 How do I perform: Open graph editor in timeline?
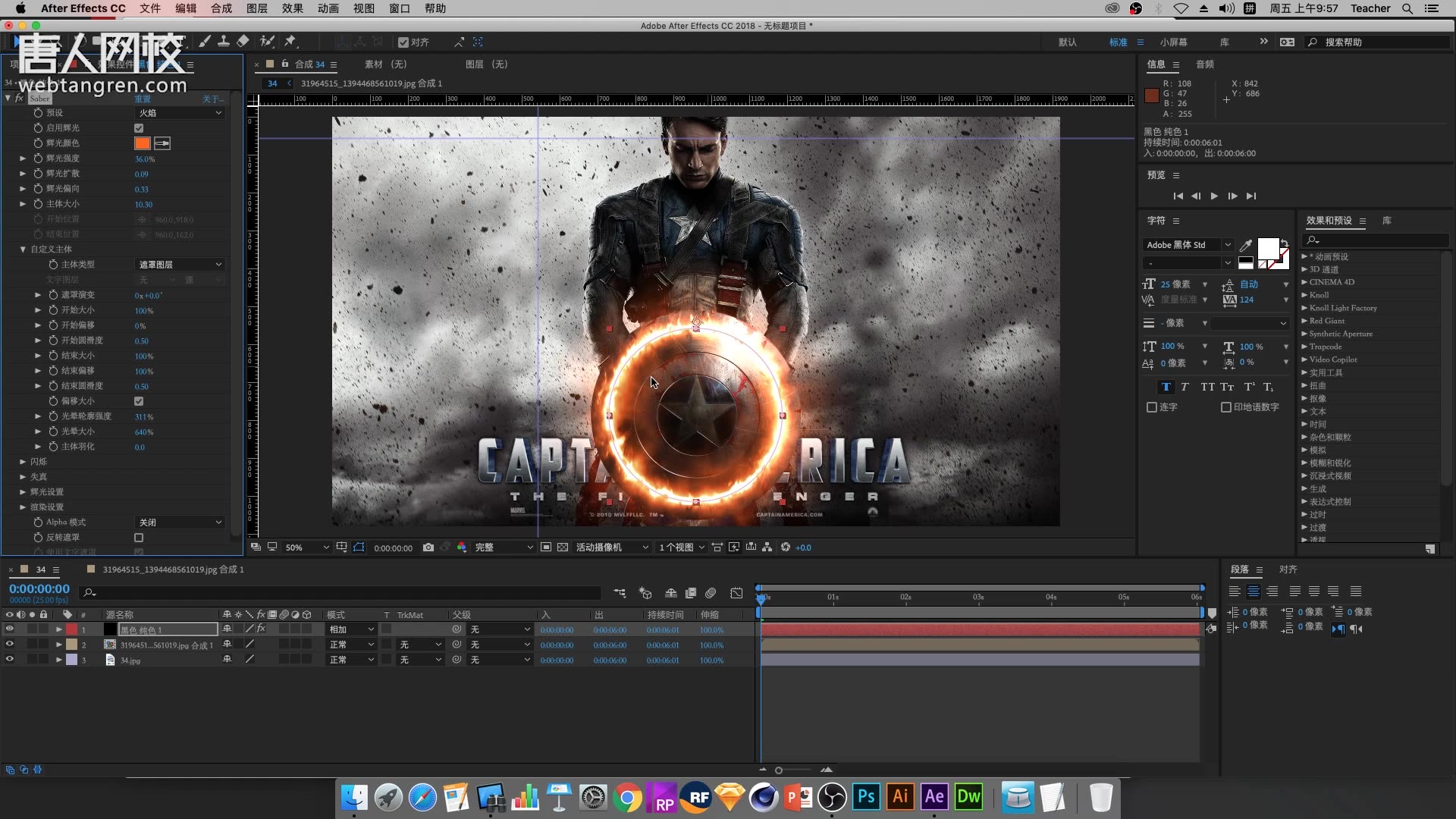[736, 593]
